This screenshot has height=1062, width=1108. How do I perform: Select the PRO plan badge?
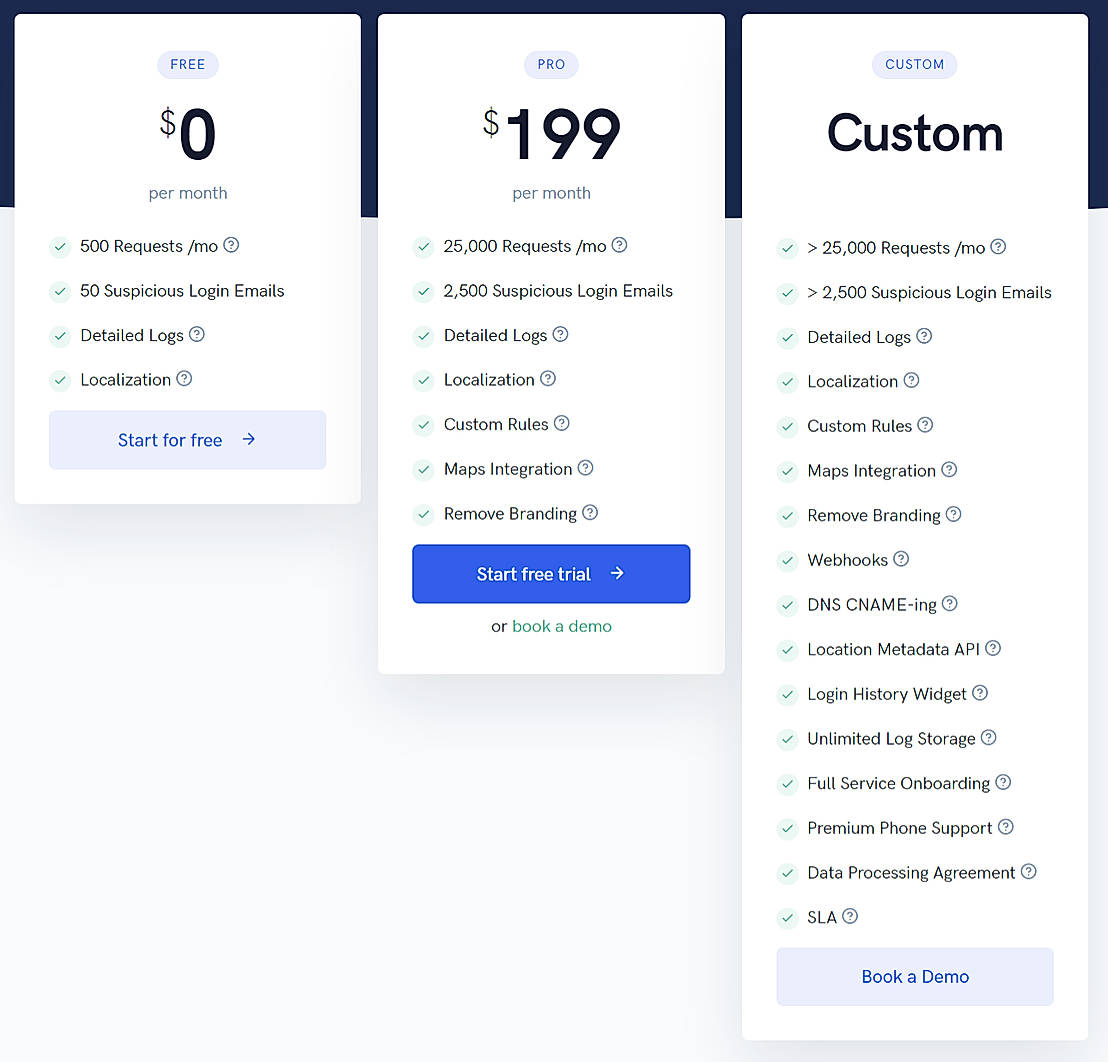click(x=551, y=65)
